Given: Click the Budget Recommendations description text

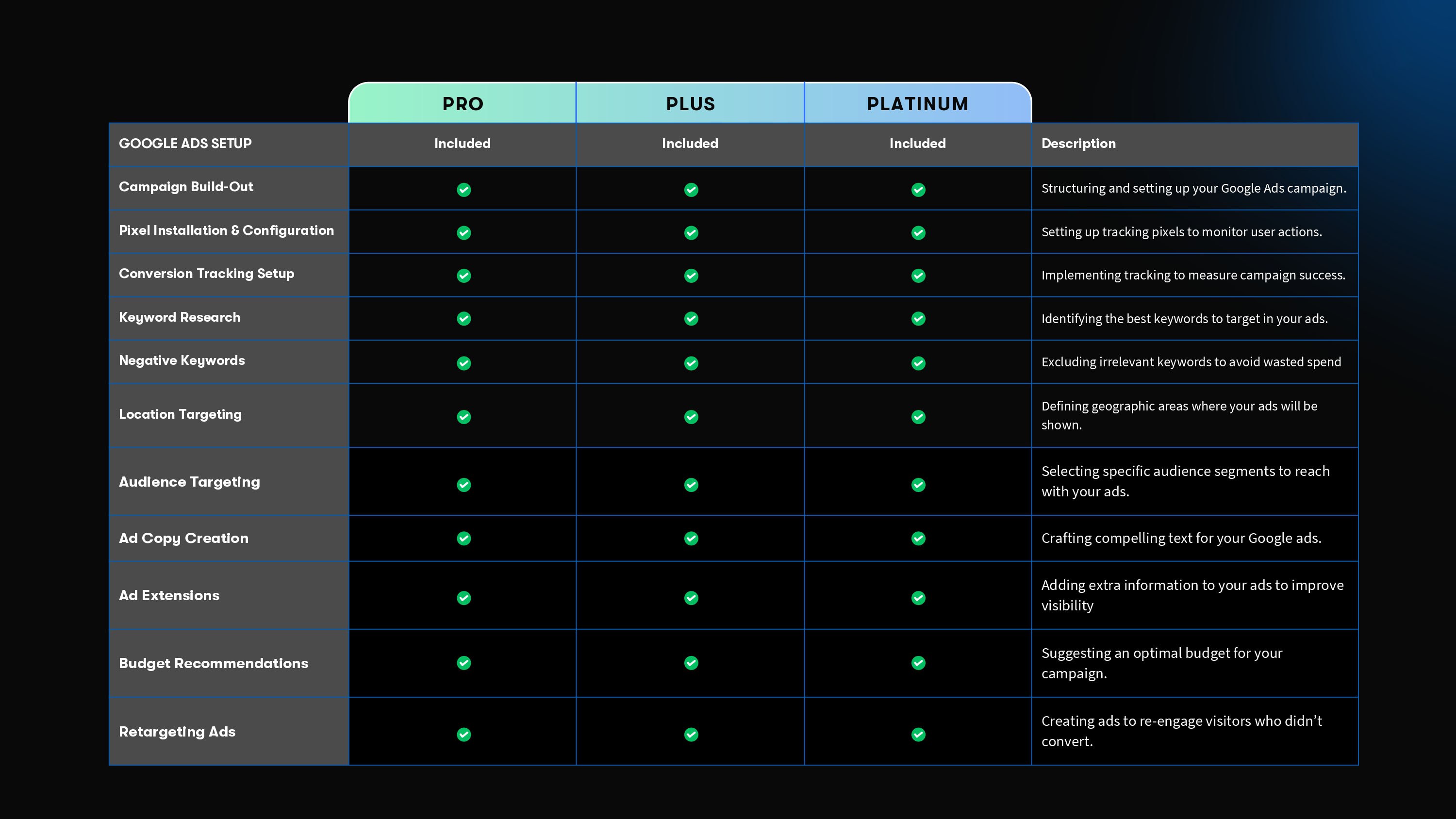Looking at the screenshot, I should 1161,663.
